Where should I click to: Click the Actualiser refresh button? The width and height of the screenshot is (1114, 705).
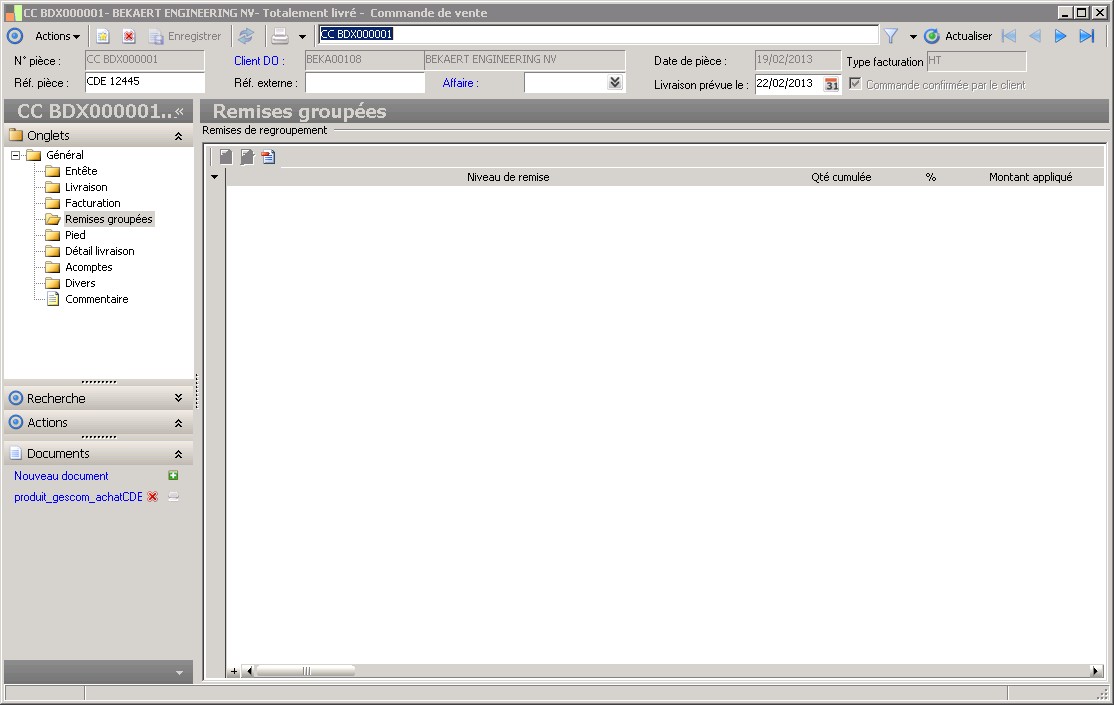point(958,36)
